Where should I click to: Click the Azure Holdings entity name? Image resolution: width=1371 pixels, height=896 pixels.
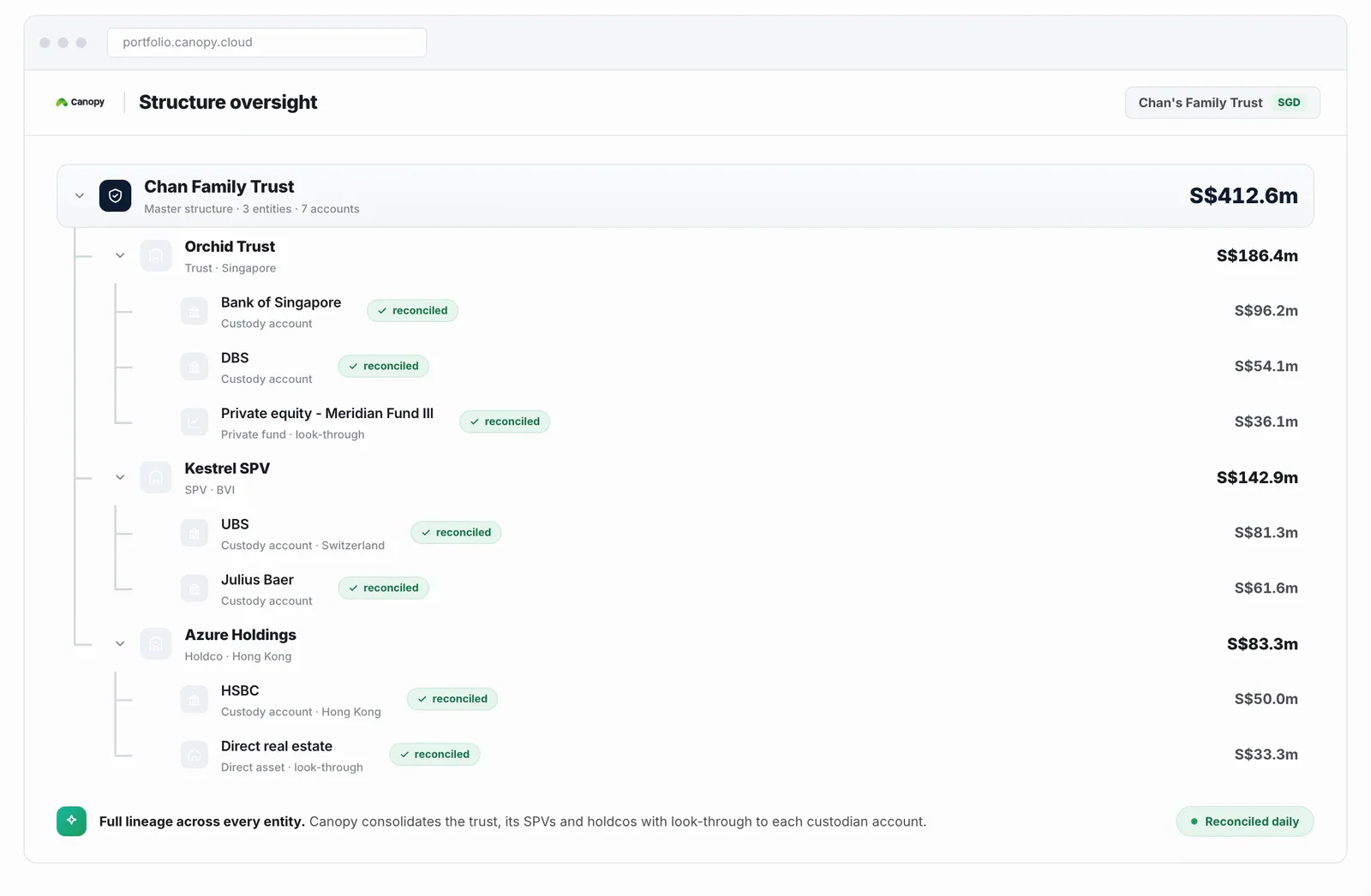point(241,635)
